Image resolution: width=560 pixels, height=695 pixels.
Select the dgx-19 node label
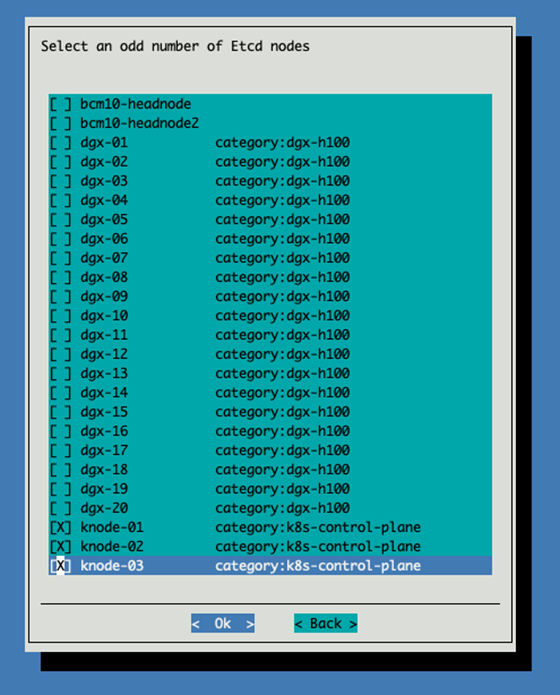[x=104, y=489]
